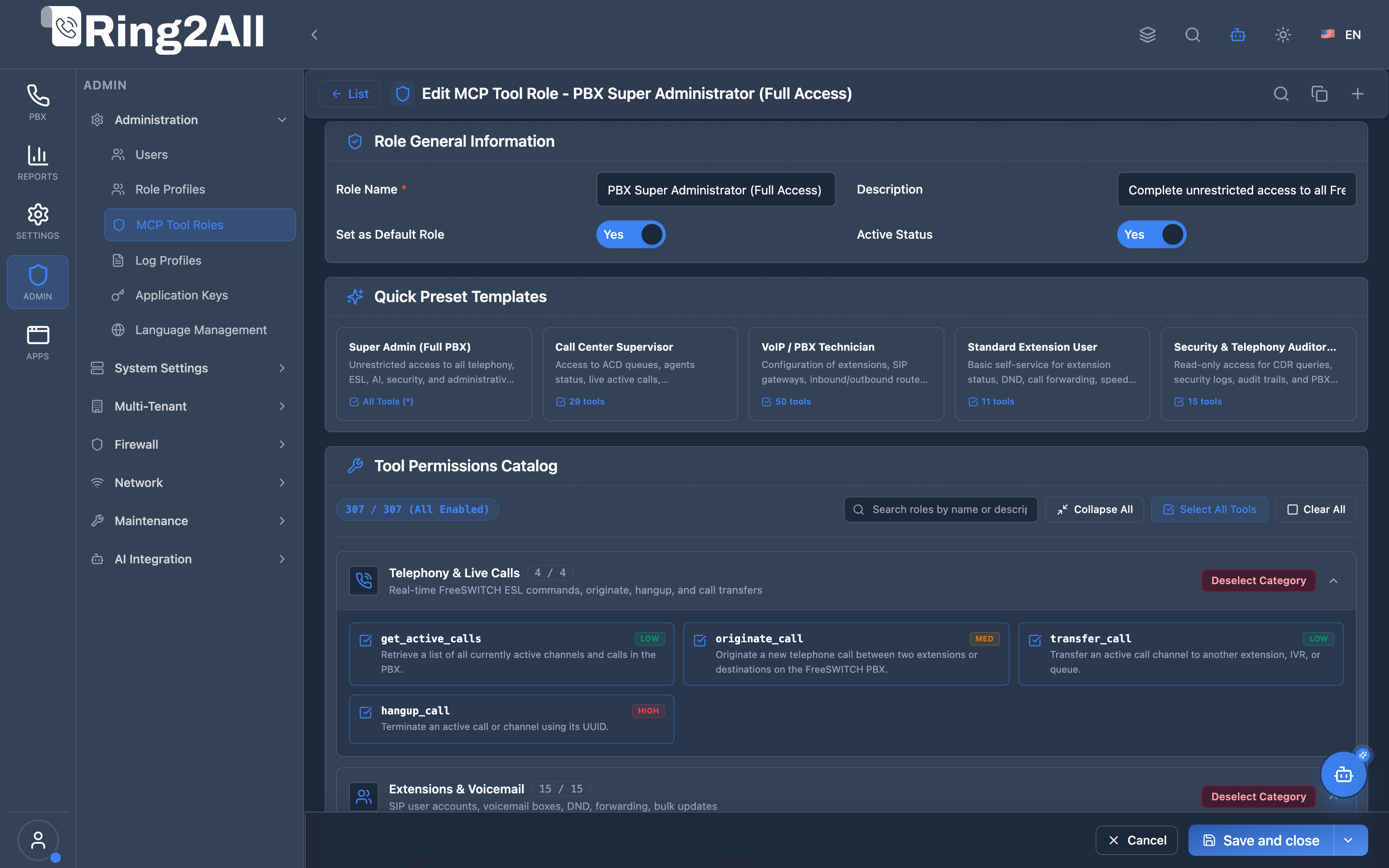
Task: Open the Reports section icon
Action: tap(37, 162)
